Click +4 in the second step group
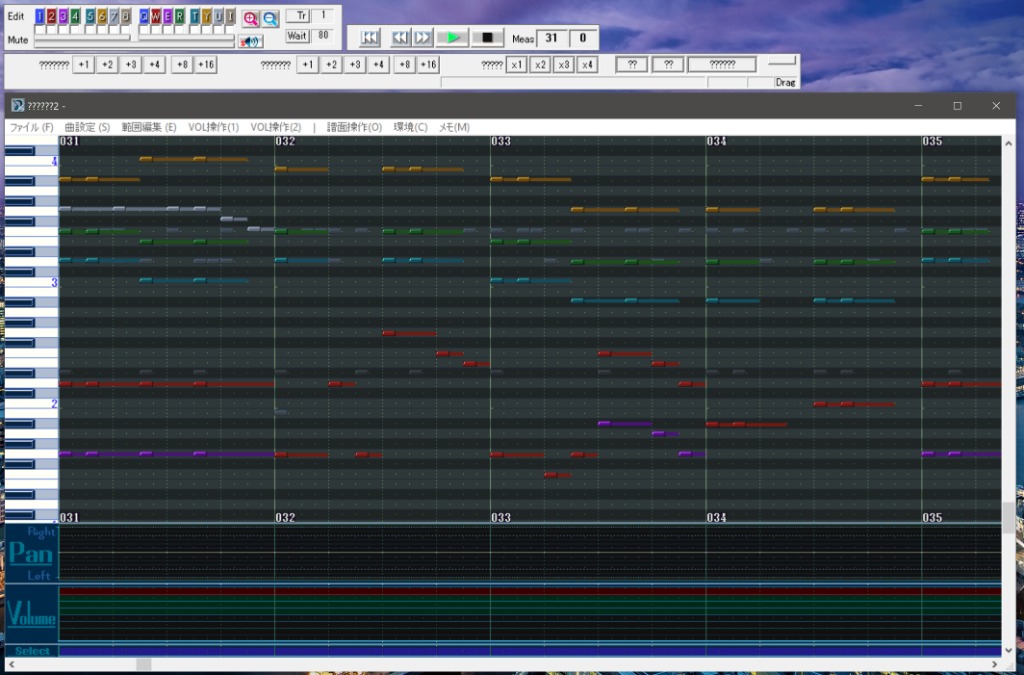1024x675 pixels. 378,64
